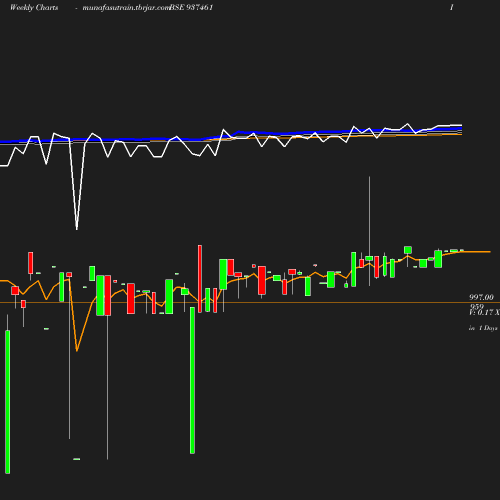500x500 pixels.
Task: Click the lowest trough of the white indicator line
Action: click(77, 229)
